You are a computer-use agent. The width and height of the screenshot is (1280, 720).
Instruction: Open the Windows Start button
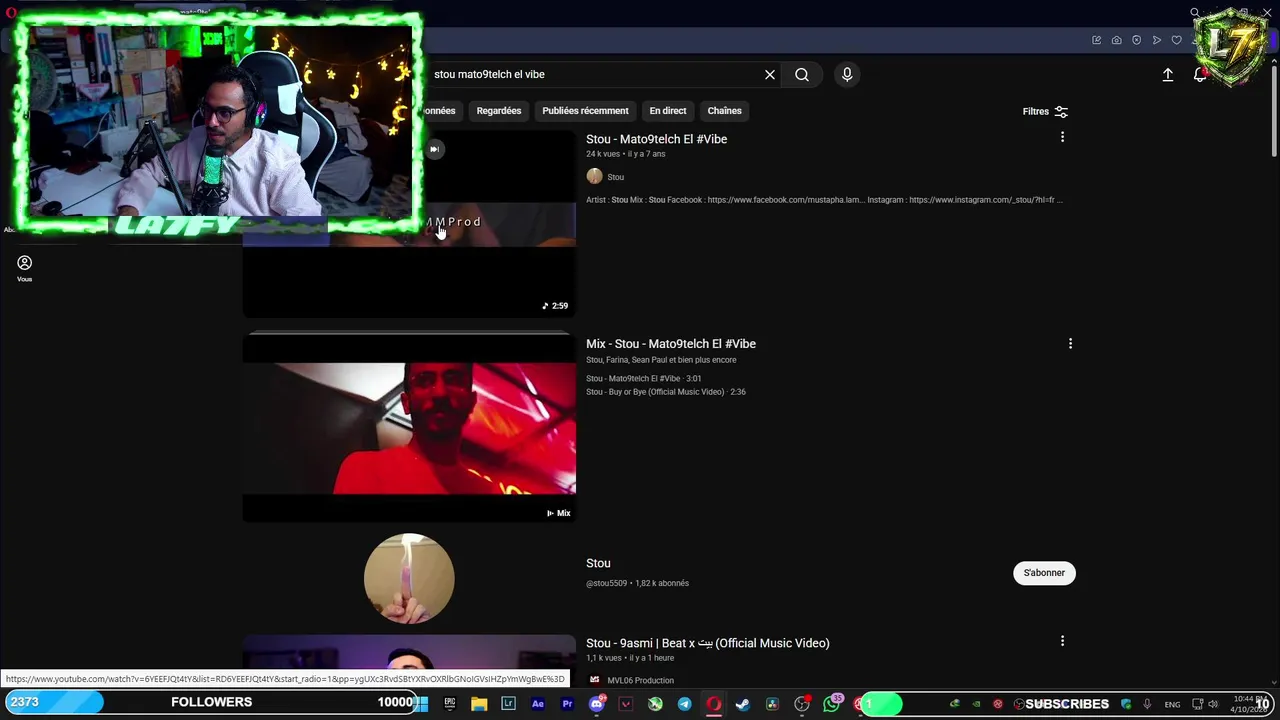421,704
